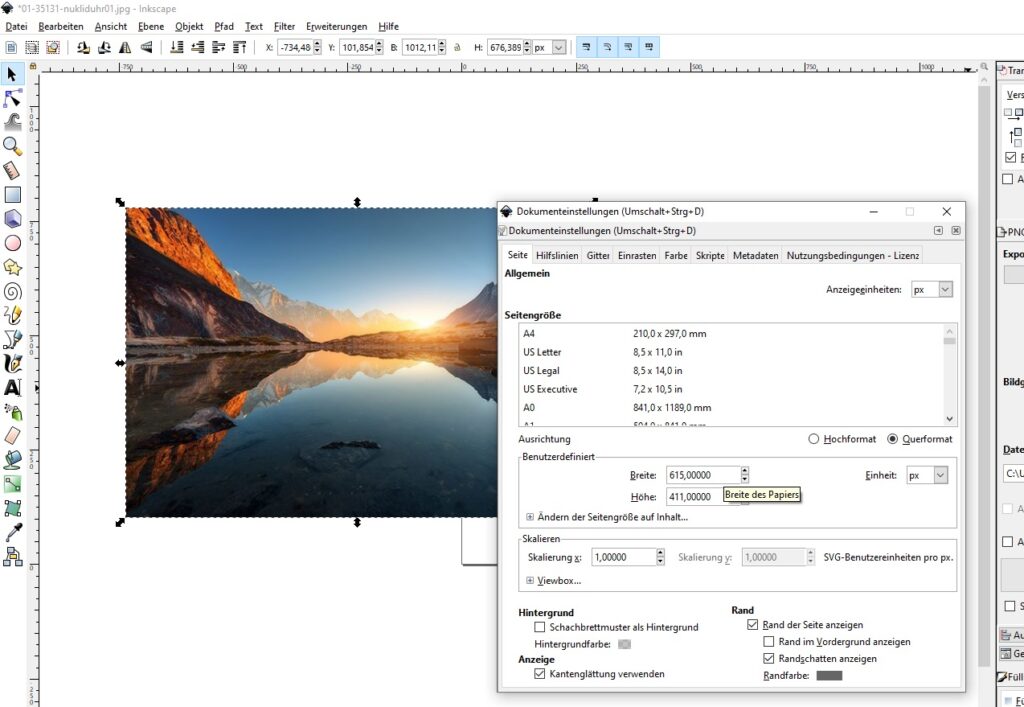
Task: Click the lower to bottom toolbar icon
Action: 176,47
